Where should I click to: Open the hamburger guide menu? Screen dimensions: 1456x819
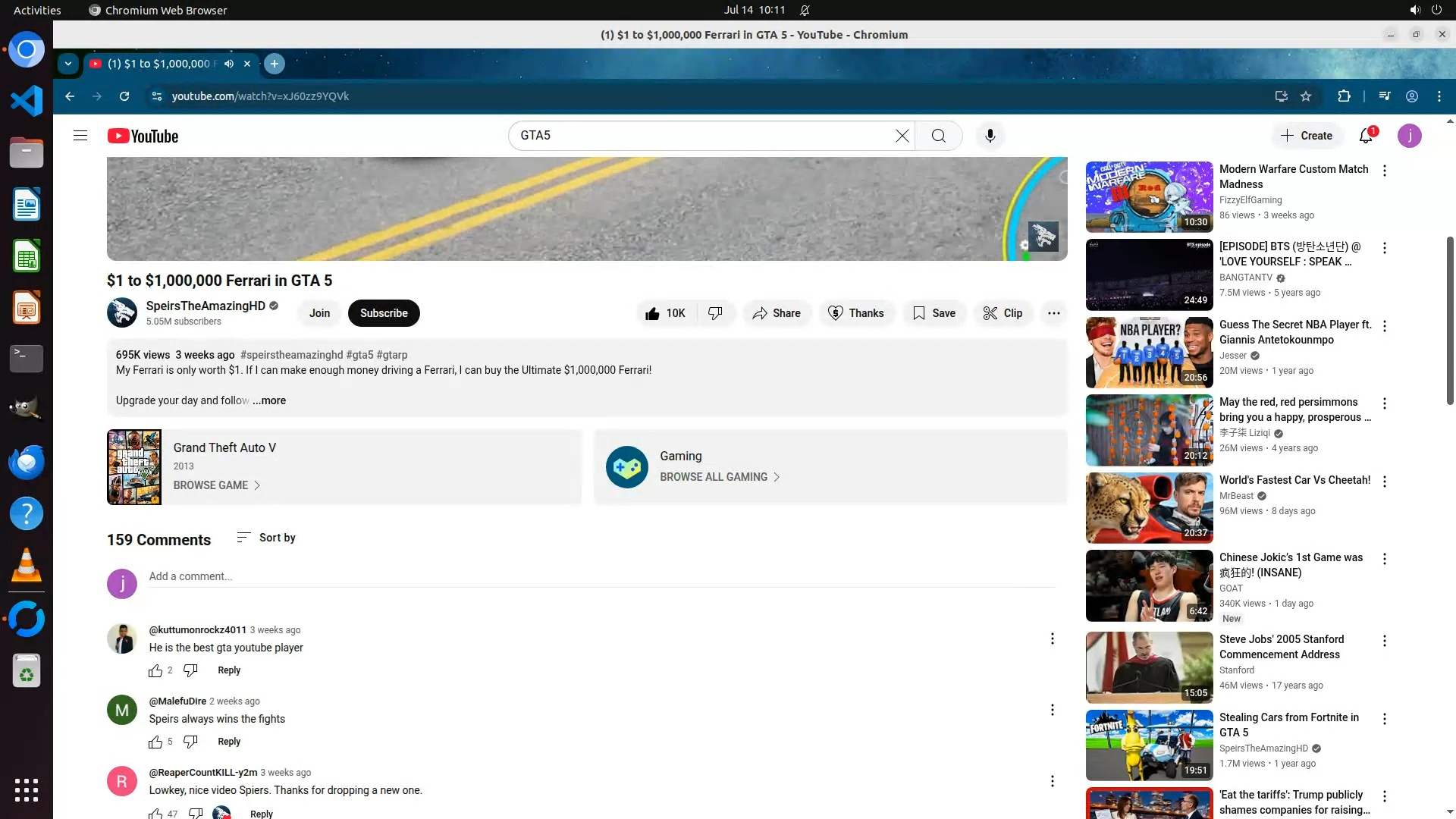click(x=80, y=136)
